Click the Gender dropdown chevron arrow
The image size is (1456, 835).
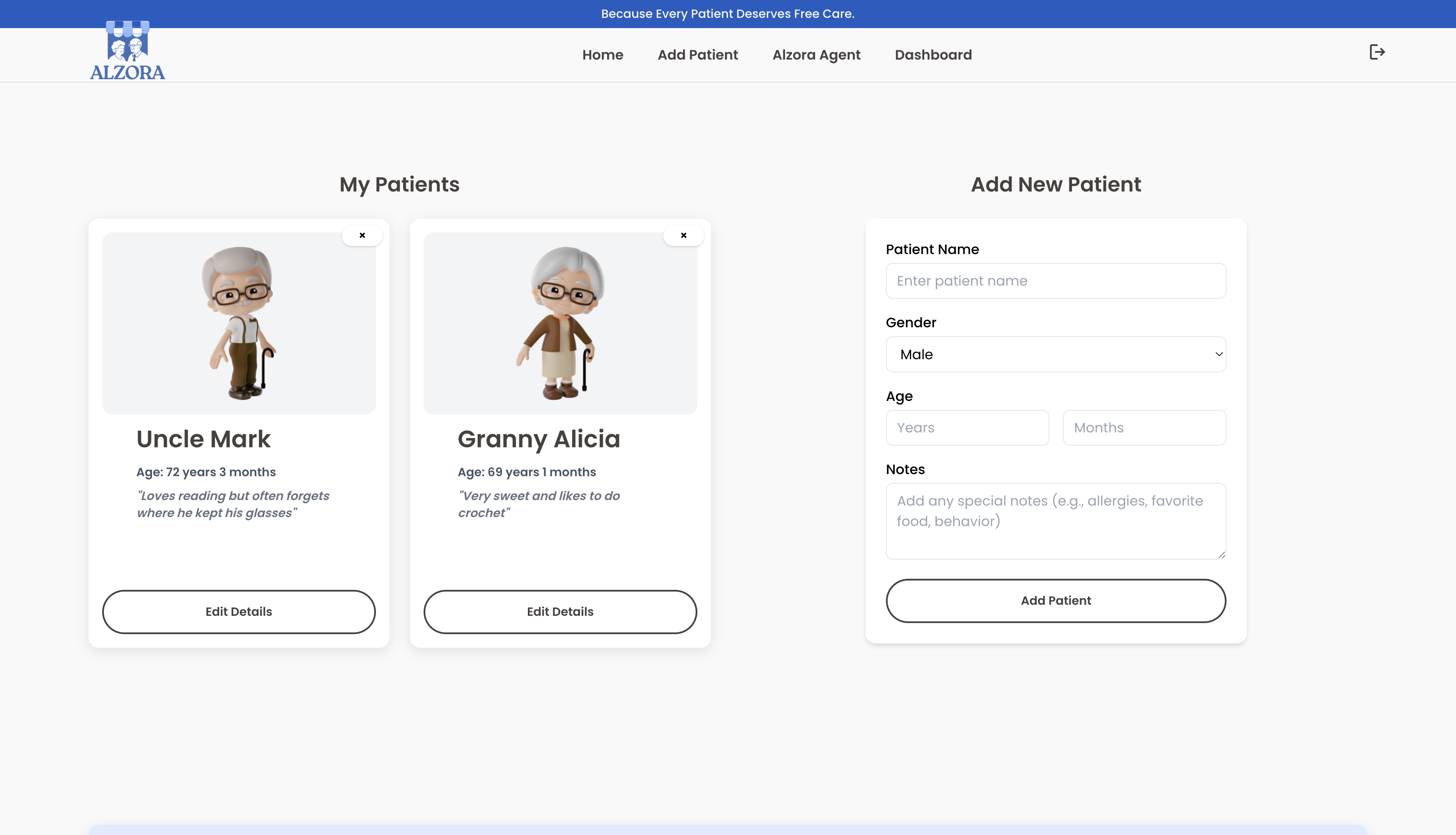(1218, 355)
